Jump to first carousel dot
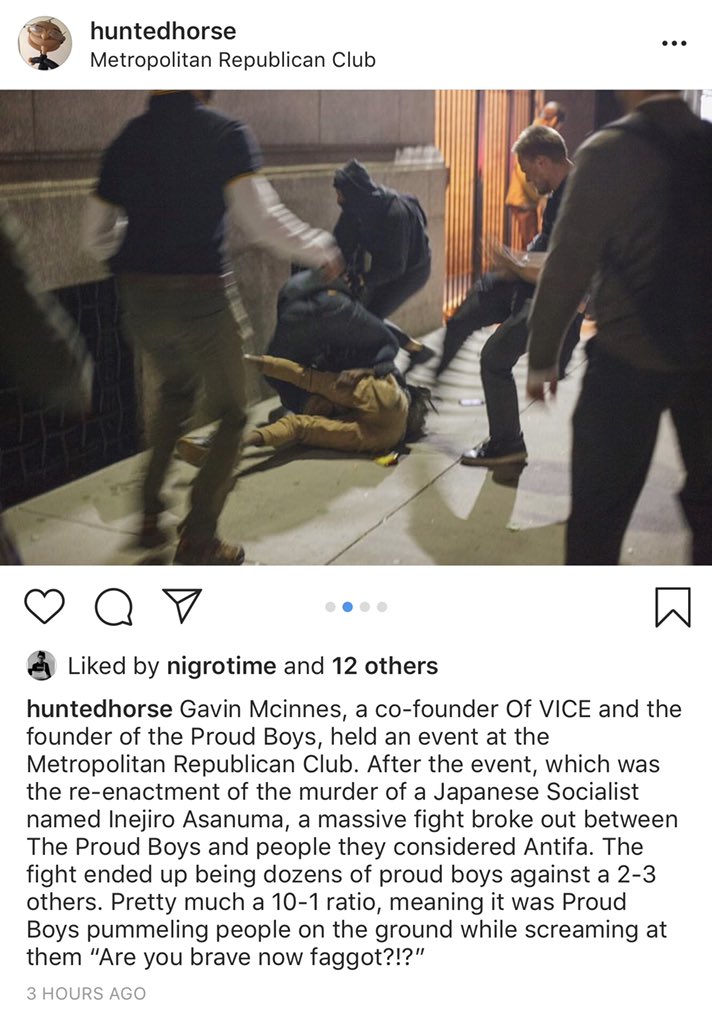Viewport: 712px width, 1024px height. tap(331, 607)
